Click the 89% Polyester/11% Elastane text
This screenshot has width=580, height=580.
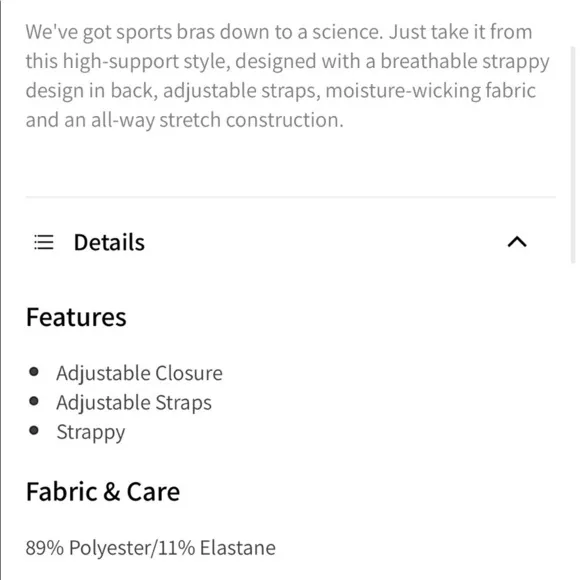coord(151,548)
